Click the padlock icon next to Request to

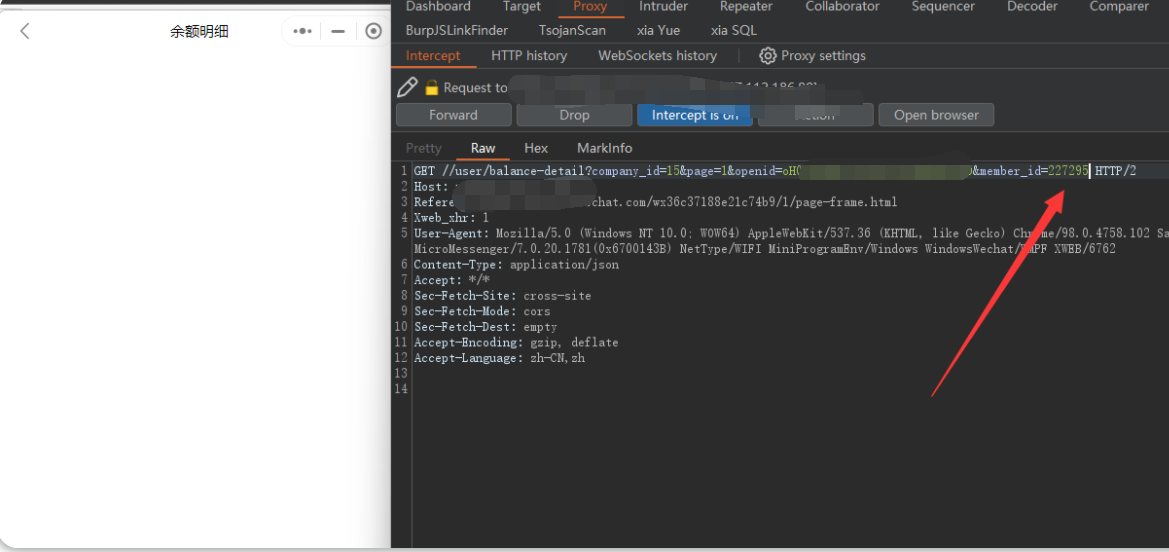[x=432, y=87]
